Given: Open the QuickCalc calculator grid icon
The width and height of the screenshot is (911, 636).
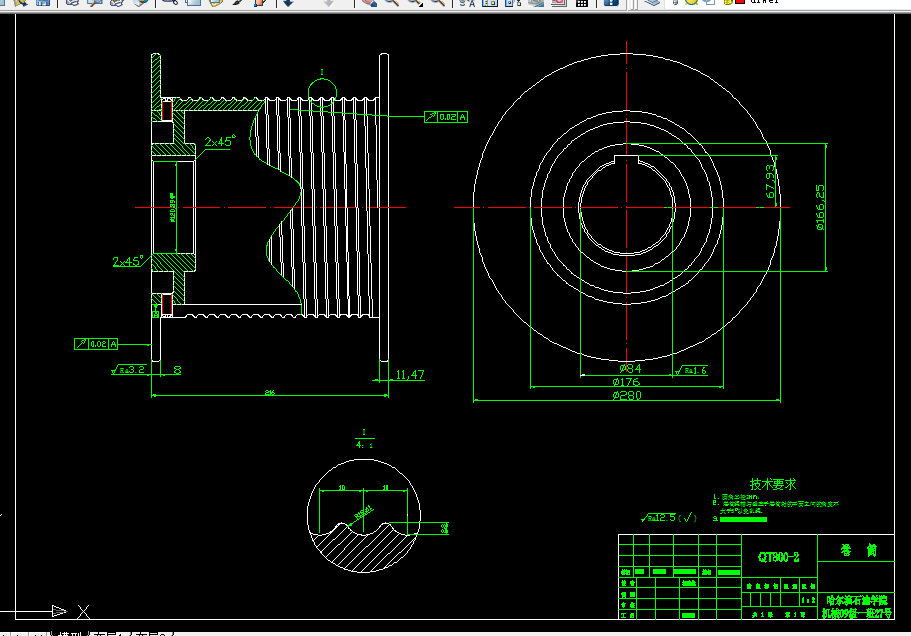Looking at the screenshot, I should pyautogui.click(x=582, y=2).
